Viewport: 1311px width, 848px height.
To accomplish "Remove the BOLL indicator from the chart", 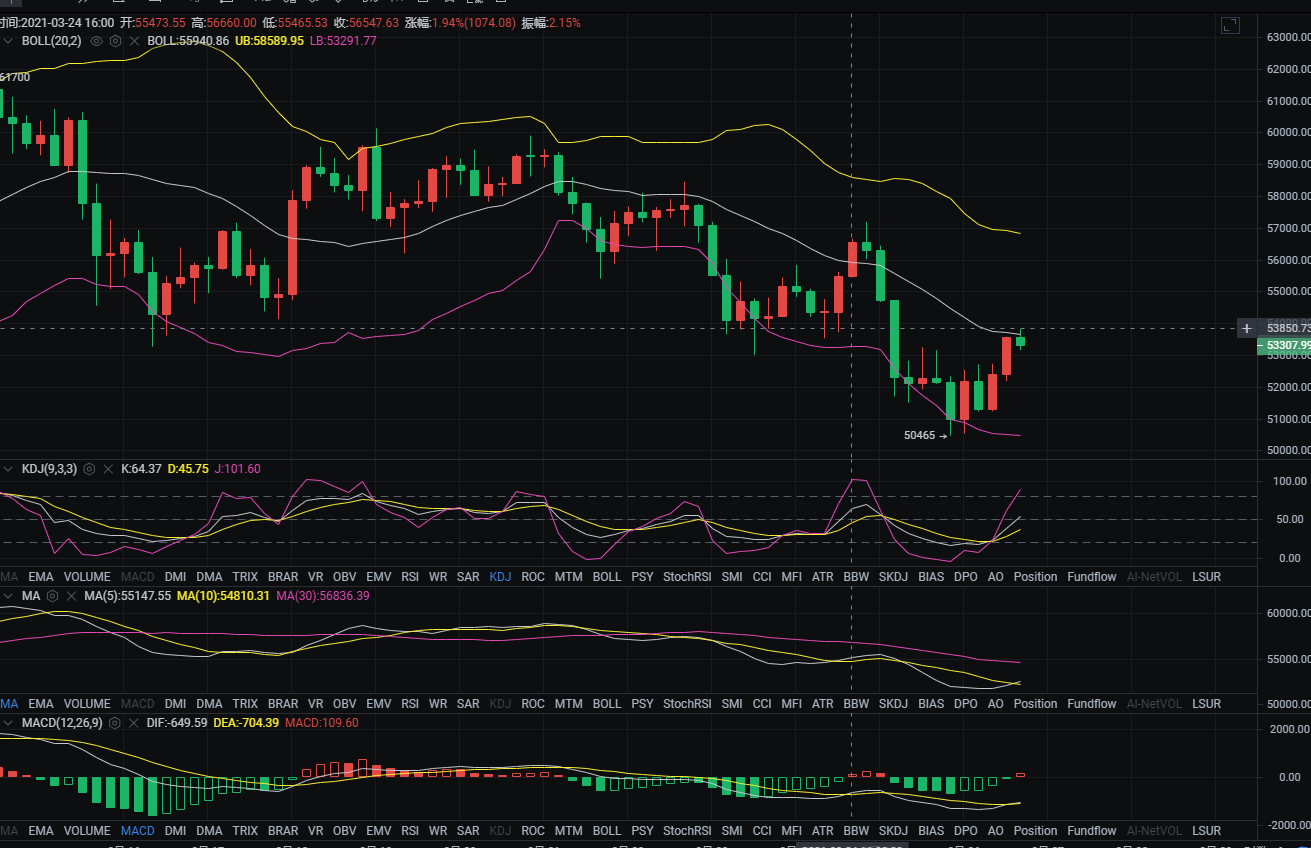I will (x=135, y=41).
